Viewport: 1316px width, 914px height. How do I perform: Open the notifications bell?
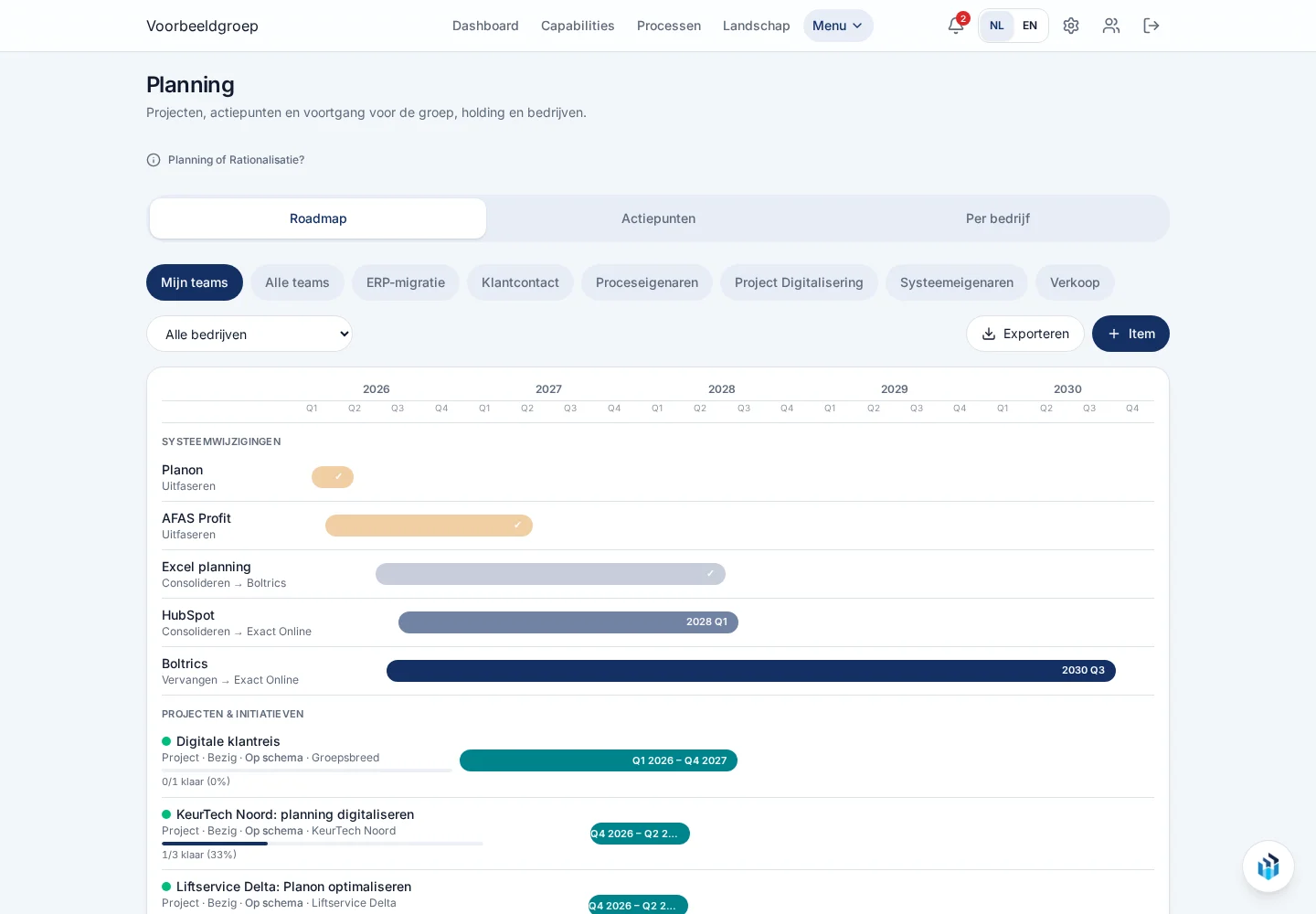956,26
